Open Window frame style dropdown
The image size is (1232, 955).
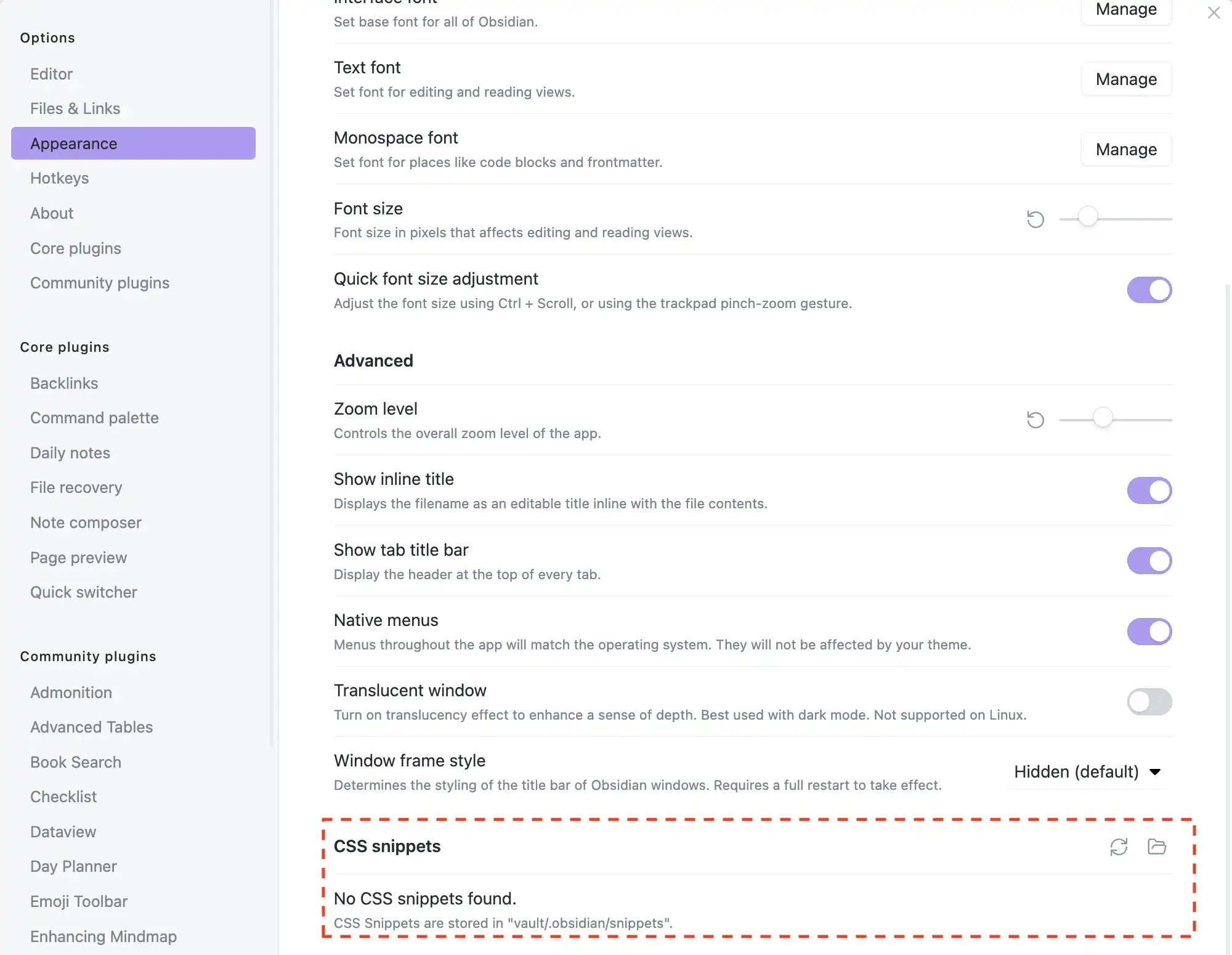pyautogui.click(x=1087, y=772)
